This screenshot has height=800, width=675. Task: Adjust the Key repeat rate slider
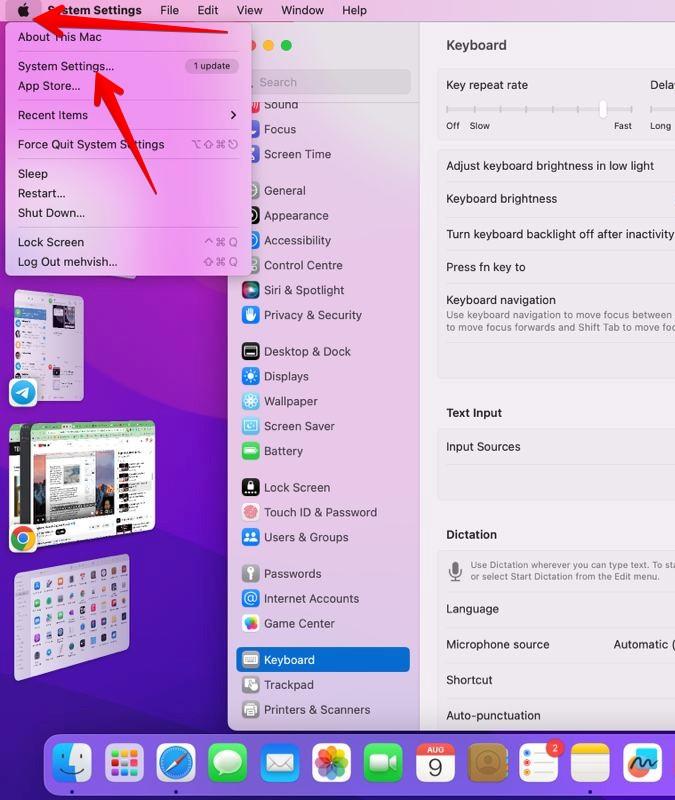pyautogui.click(x=603, y=109)
